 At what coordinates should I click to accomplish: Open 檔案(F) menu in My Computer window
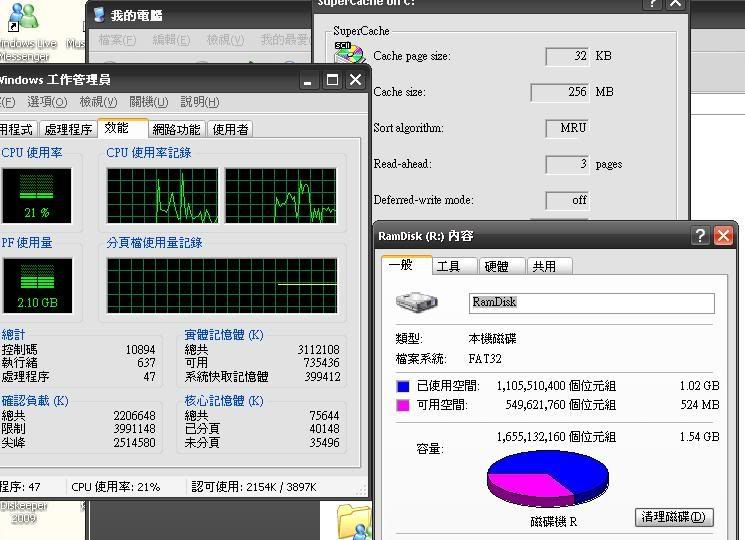117,40
